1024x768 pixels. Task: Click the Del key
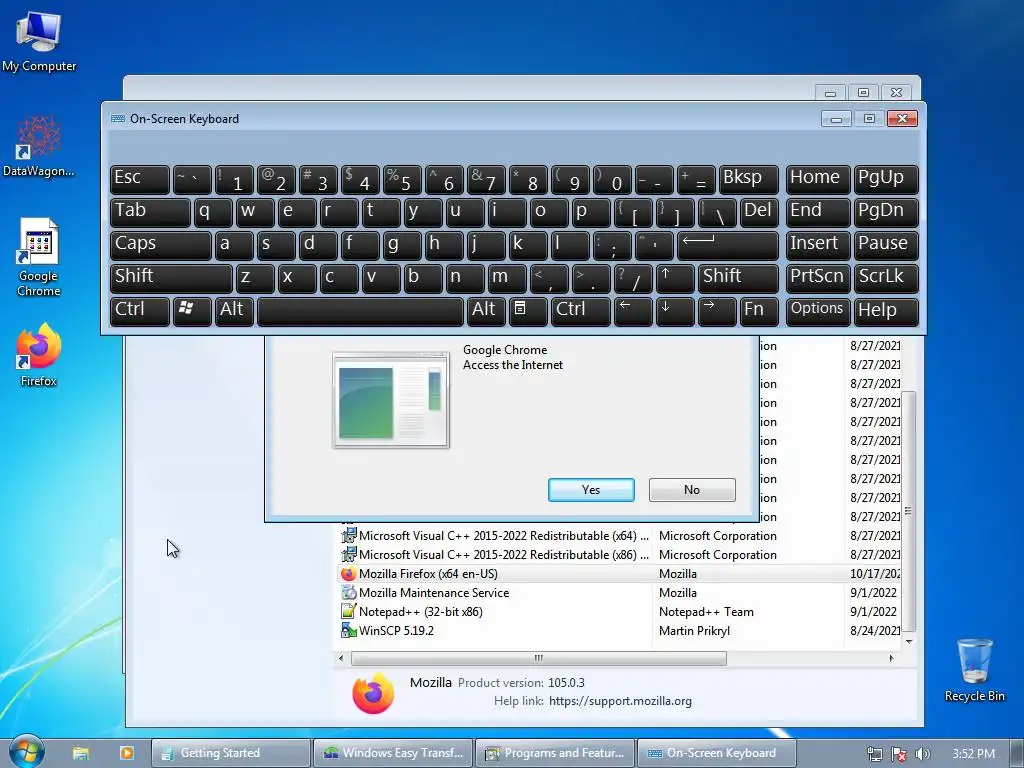point(759,212)
